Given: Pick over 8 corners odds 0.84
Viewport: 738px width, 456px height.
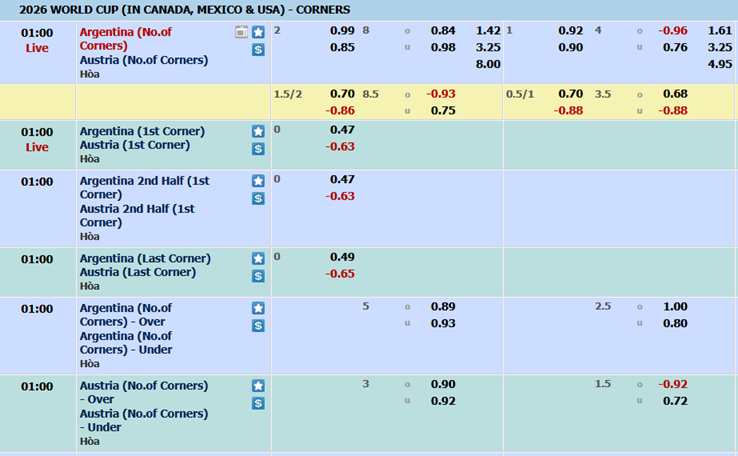Looking at the screenshot, I should (x=443, y=31).
